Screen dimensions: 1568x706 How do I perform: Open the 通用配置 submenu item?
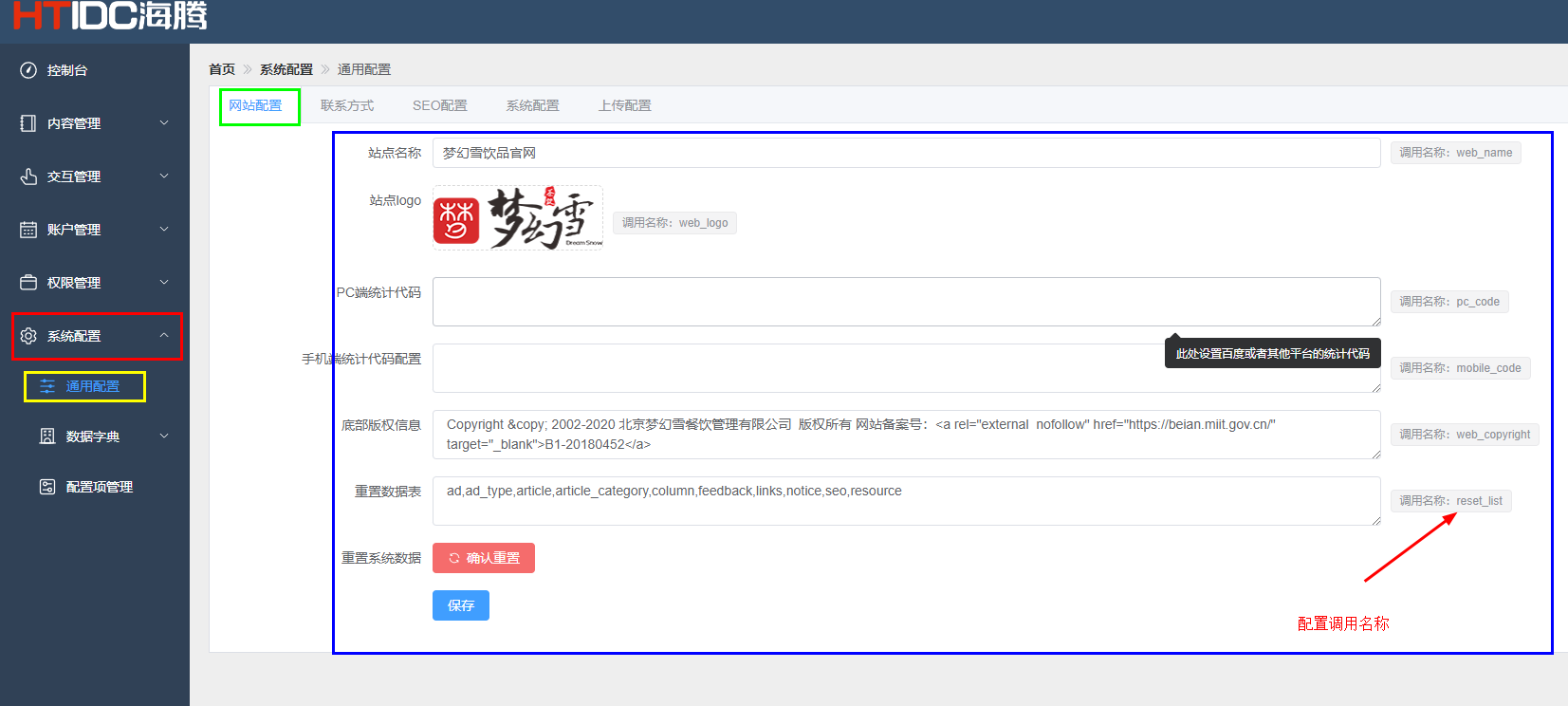pos(95,386)
